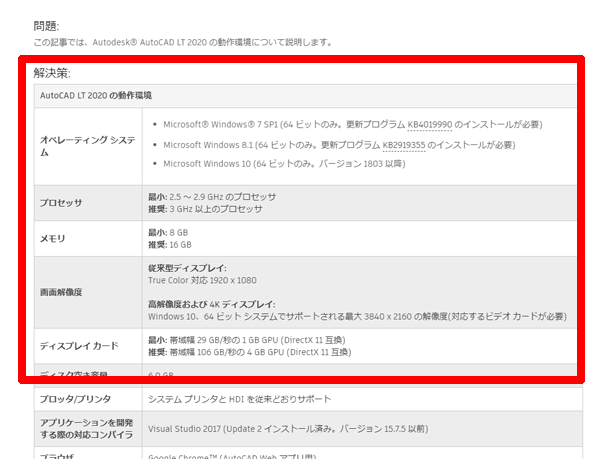Click the アプリケーションを開発する際の対応コンパイラ label
The height and width of the screenshot is (459, 600).
click(86, 429)
